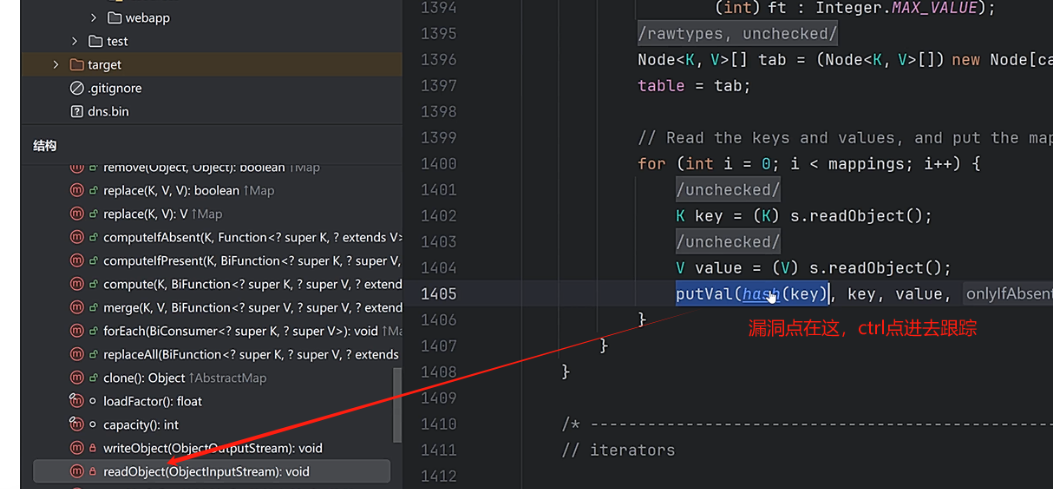
Task: Select replace(K, V, V): boolean method
Action: tap(189, 191)
